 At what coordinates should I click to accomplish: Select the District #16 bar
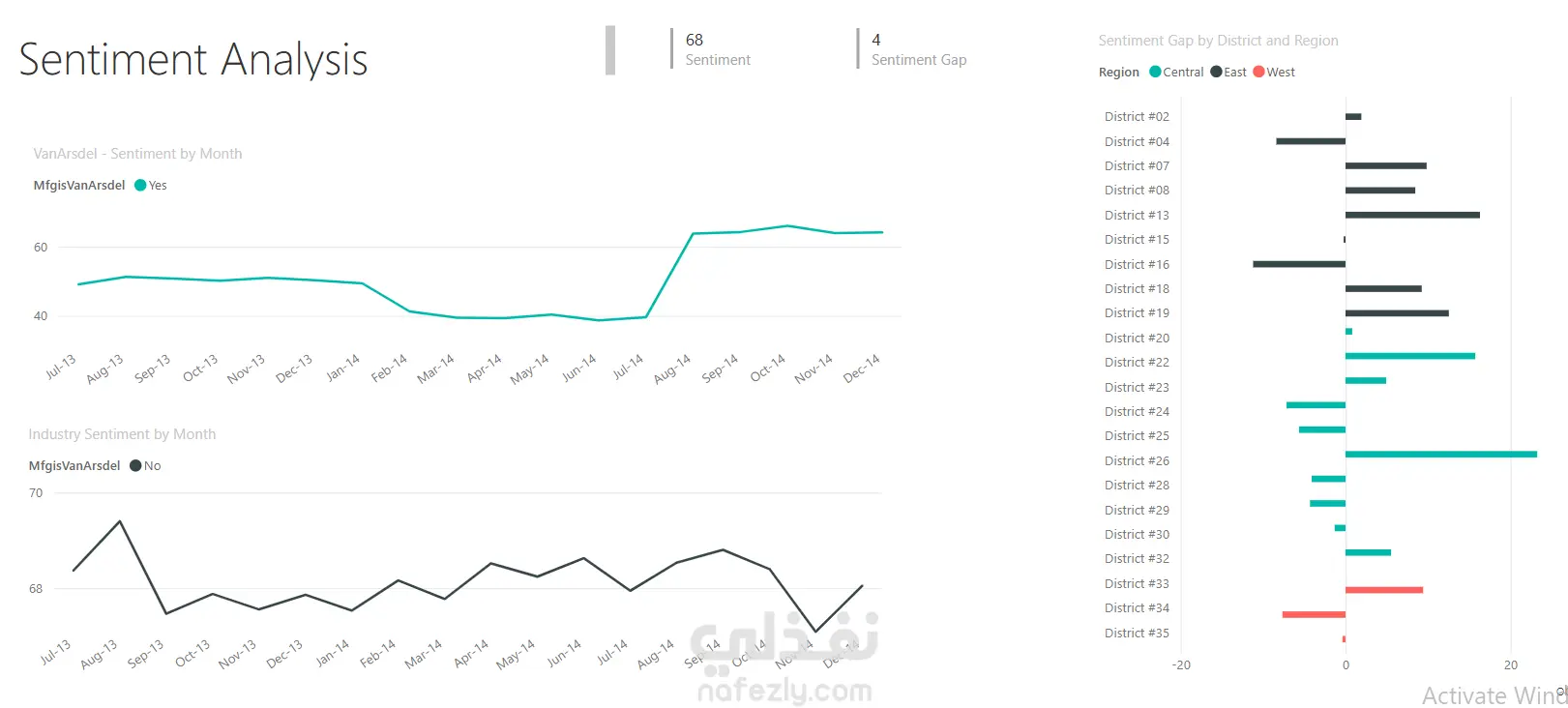pyautogui.click(x=1298, y=264)
